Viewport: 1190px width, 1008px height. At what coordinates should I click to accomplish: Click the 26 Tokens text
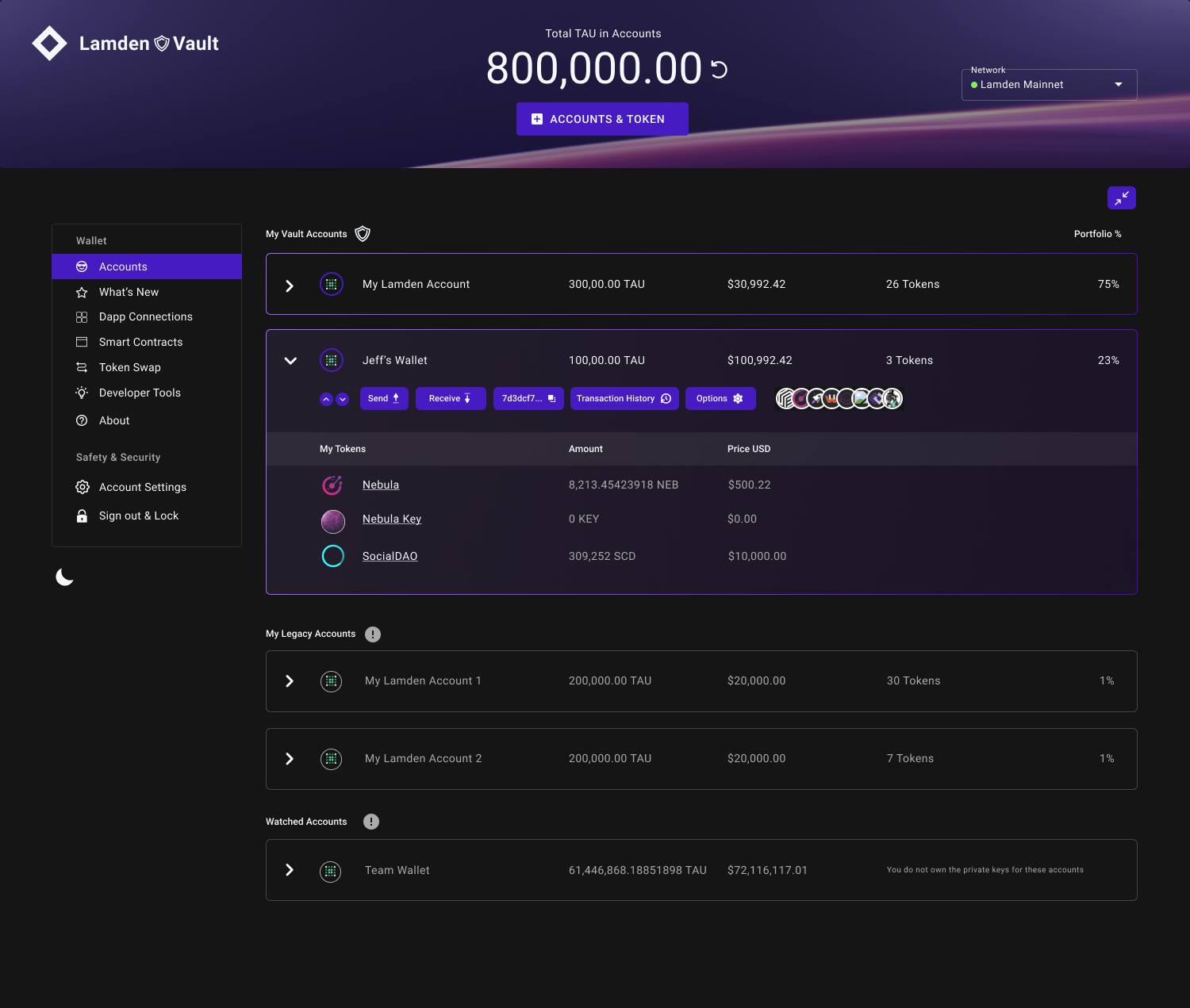[912, 284]
